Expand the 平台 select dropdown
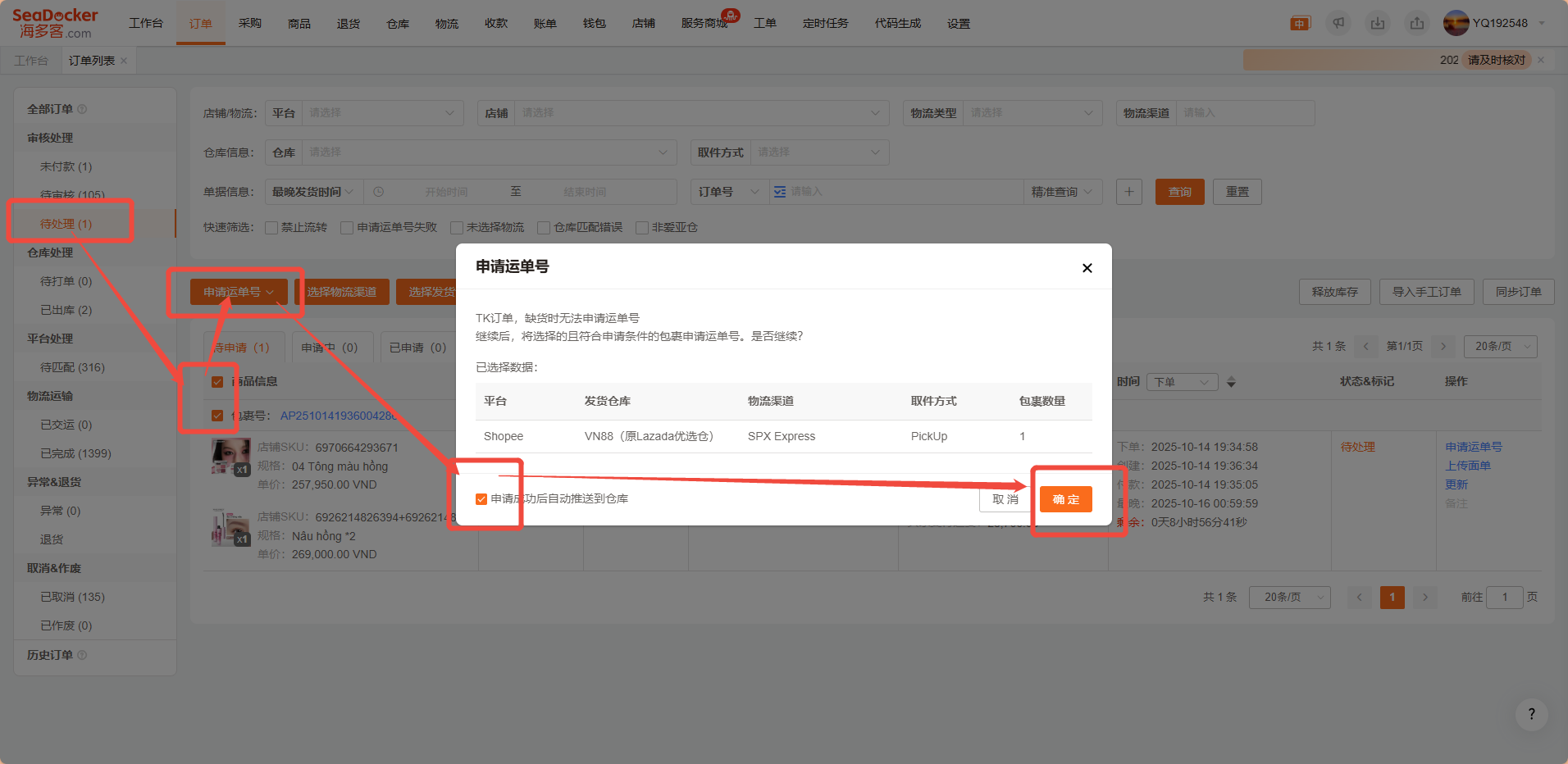The image size is (1568, 764). [381, 113]
